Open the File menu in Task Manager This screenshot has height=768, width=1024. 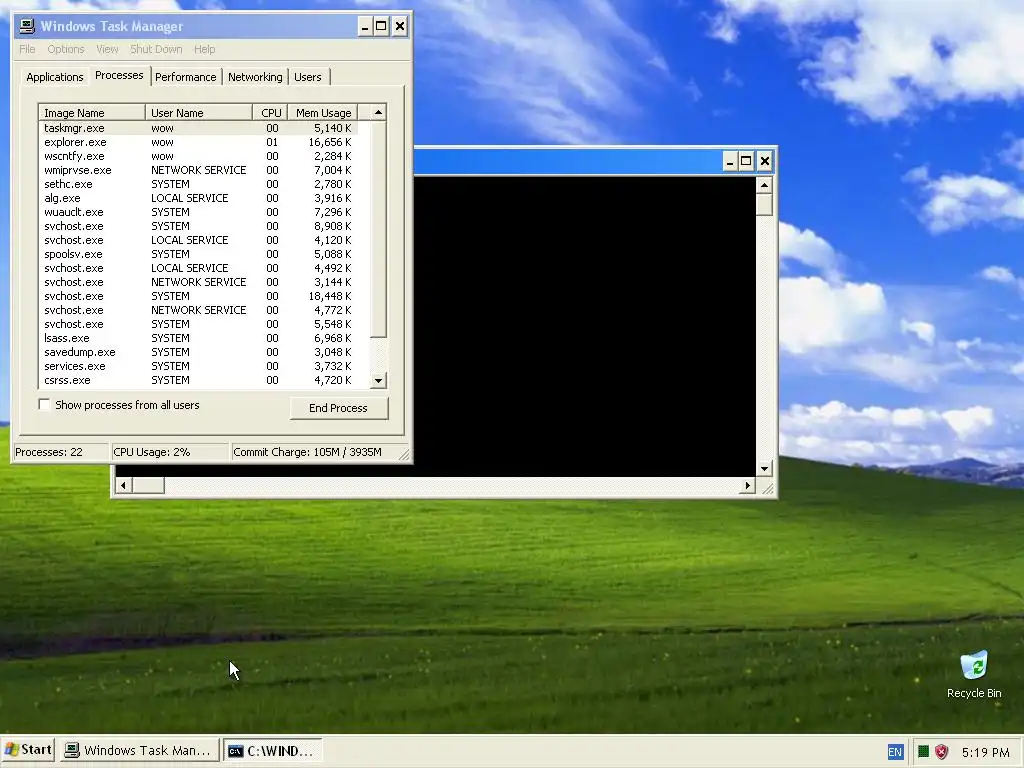point(27,49)
